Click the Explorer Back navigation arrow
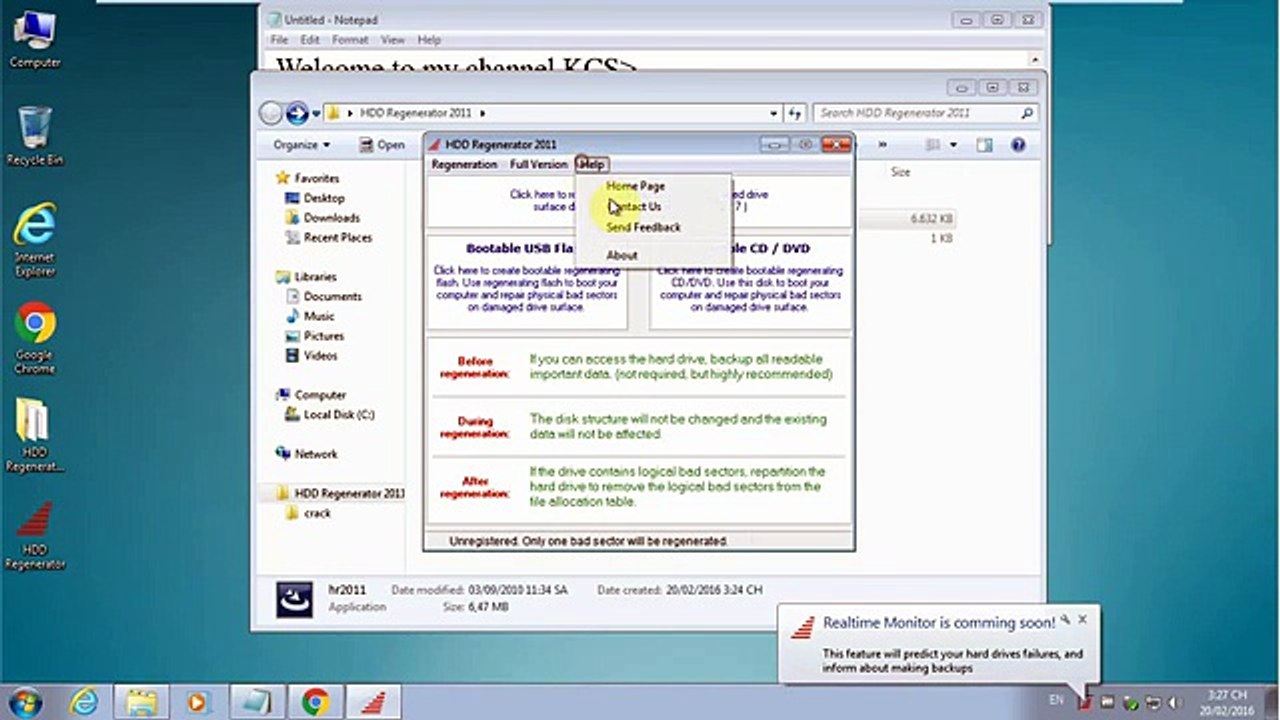This screenshot has width=1280, height=720. tap(270, 113)
